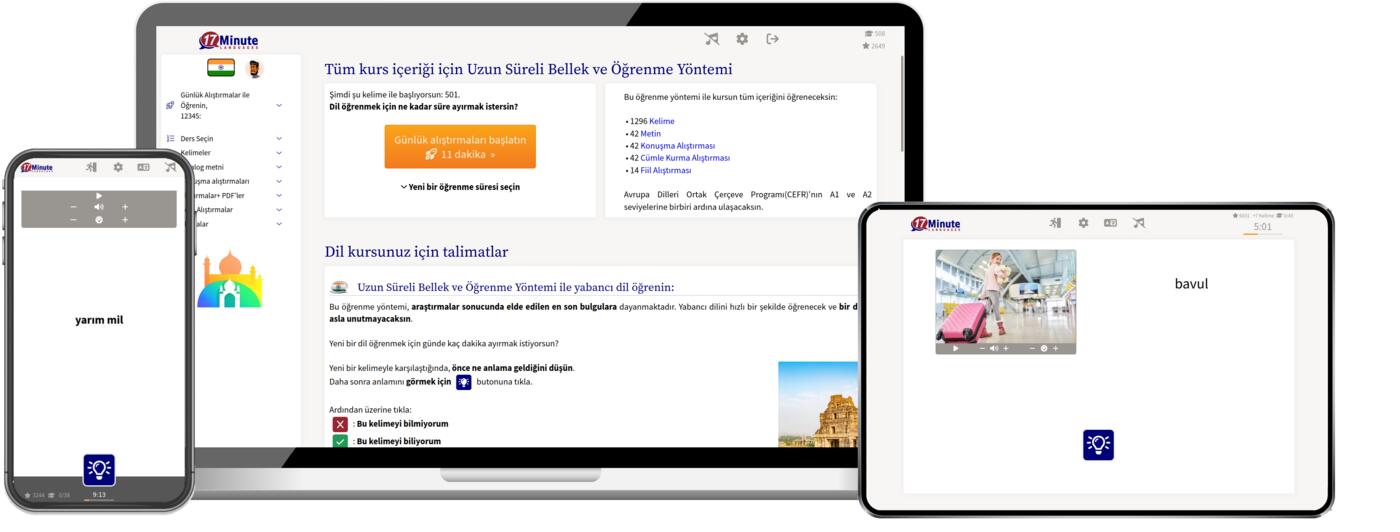The image size is (1400, 532).
Task: Open the Fiil Alıştırması link
Action: coord(666,170)
